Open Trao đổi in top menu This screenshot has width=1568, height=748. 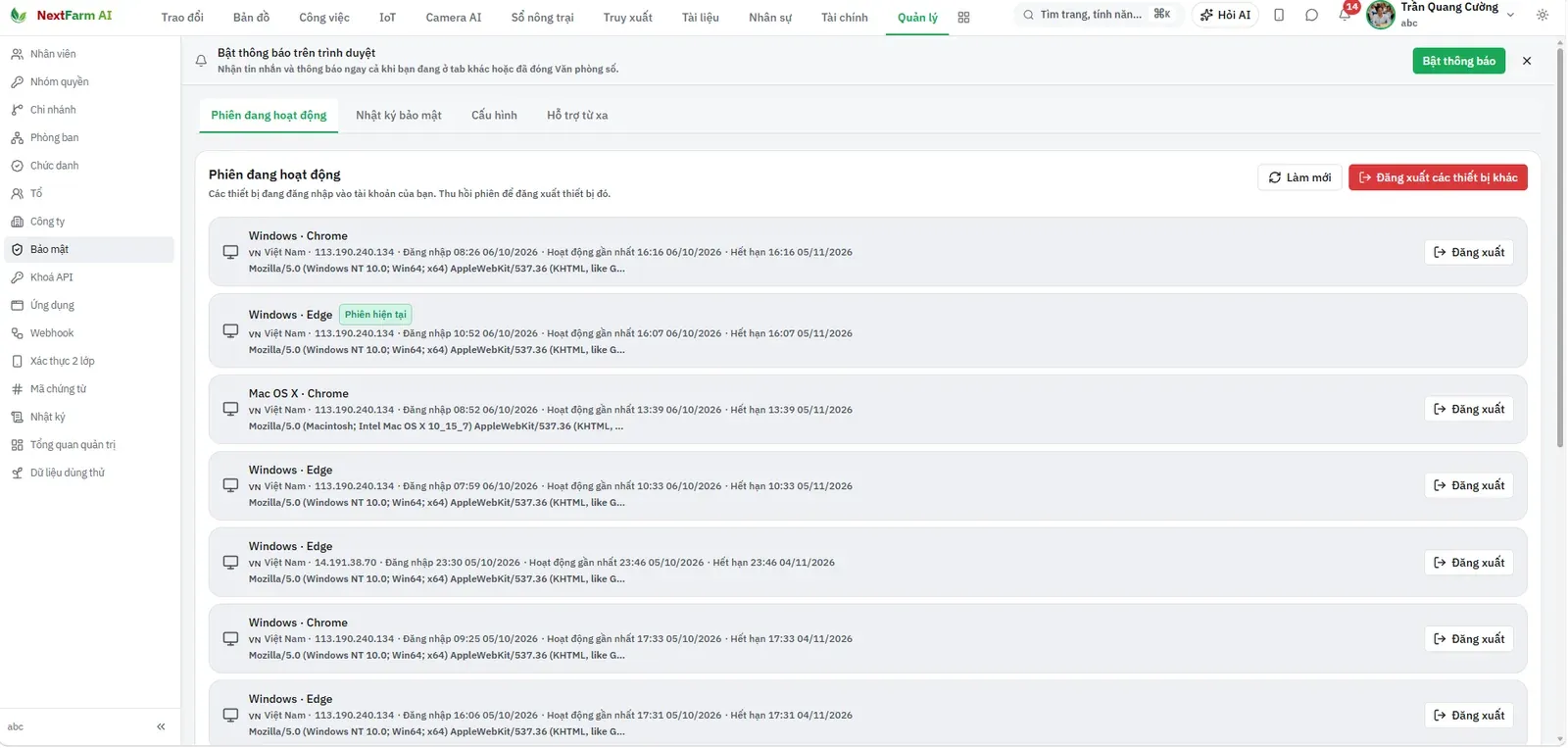[182, 18]
